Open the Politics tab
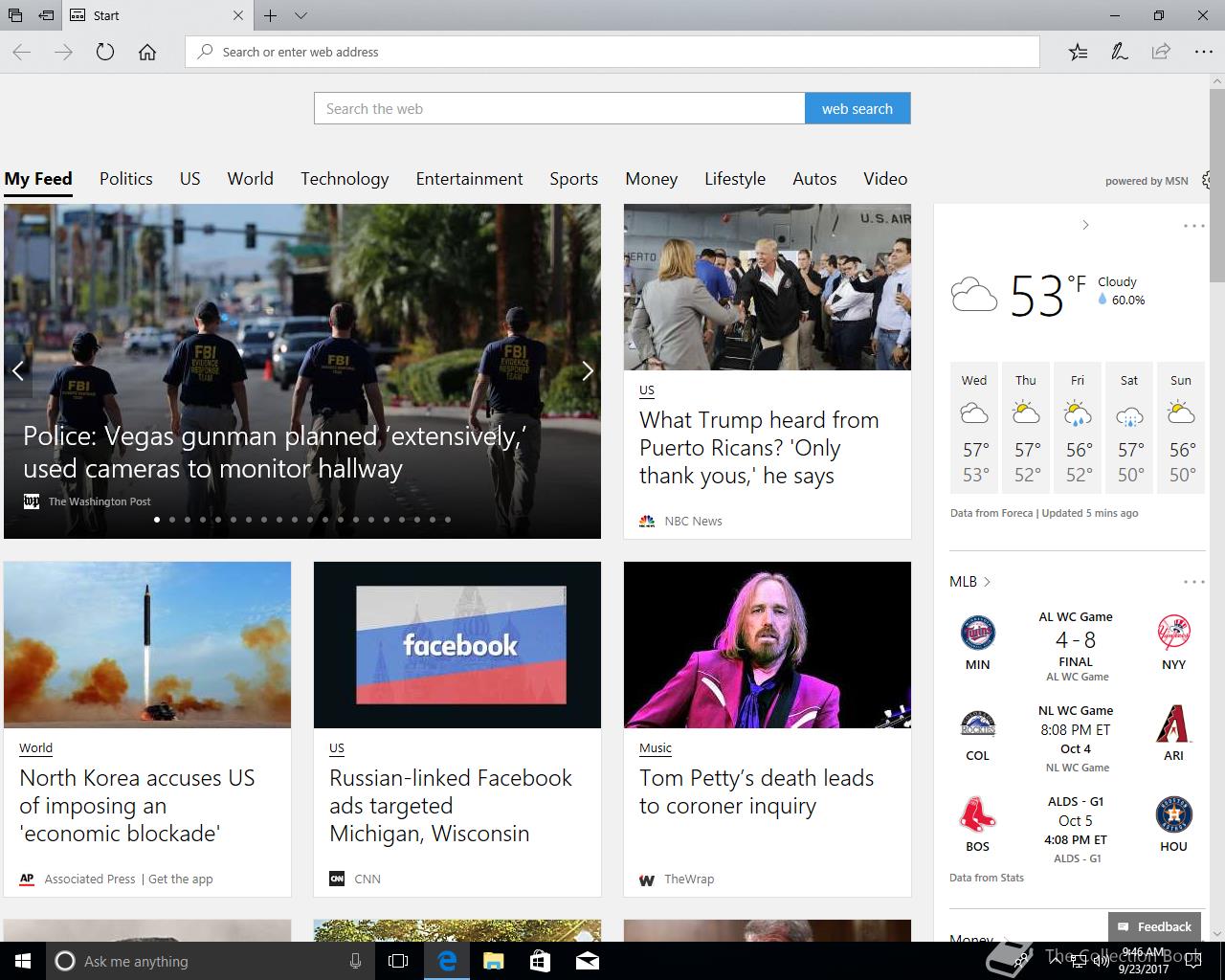Viewport: 1225px width, 980px height. click(x=126, y=179)
